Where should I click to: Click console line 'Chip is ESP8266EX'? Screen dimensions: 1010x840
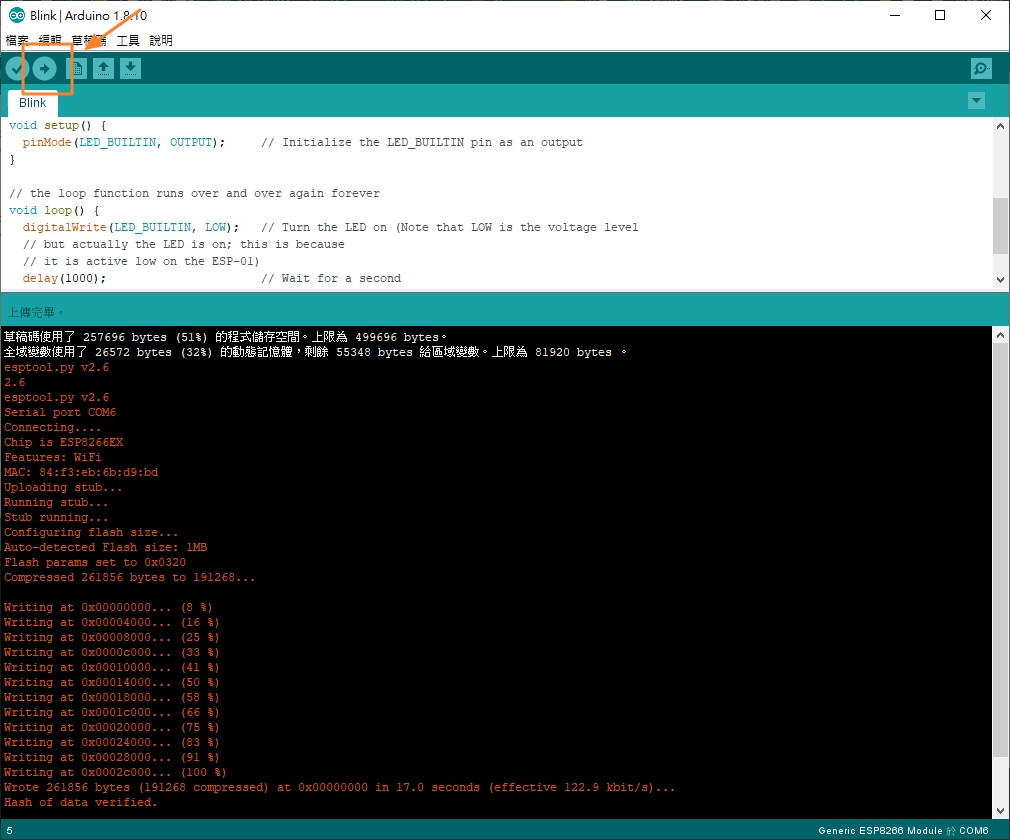(x=63, y=443)
